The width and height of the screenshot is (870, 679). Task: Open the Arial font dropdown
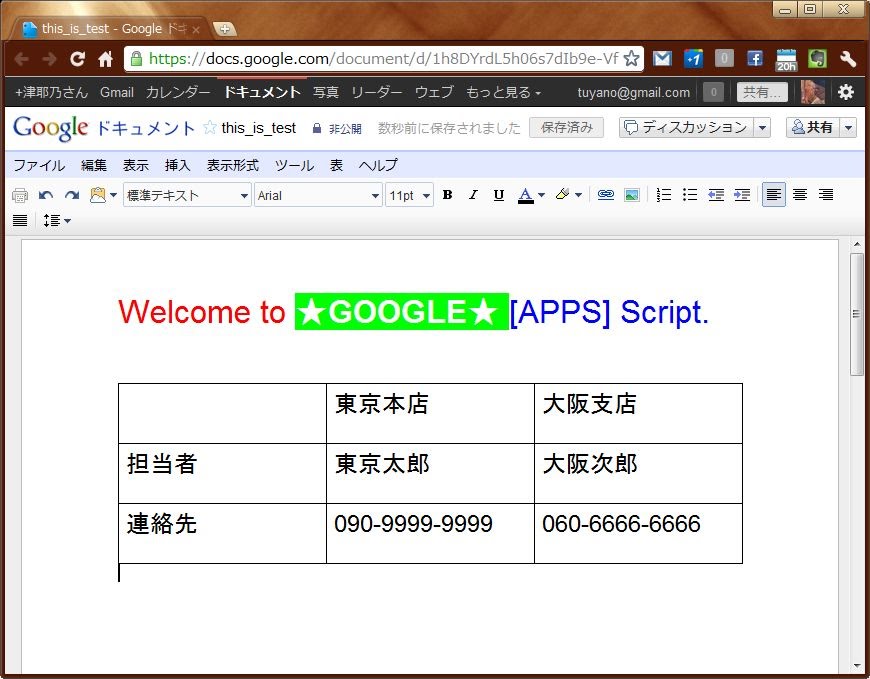[318, 195]
